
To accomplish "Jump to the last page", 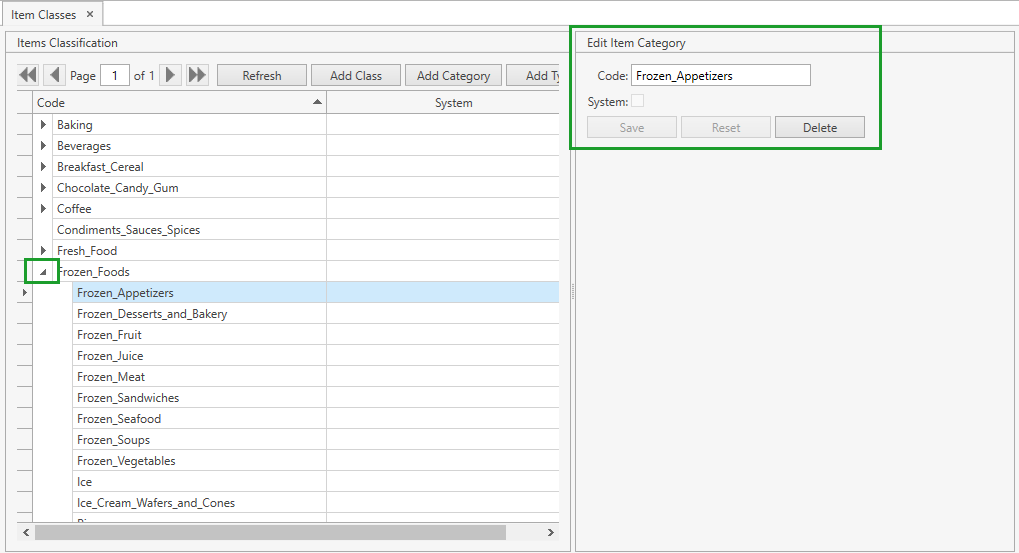I will click(197, 75).
